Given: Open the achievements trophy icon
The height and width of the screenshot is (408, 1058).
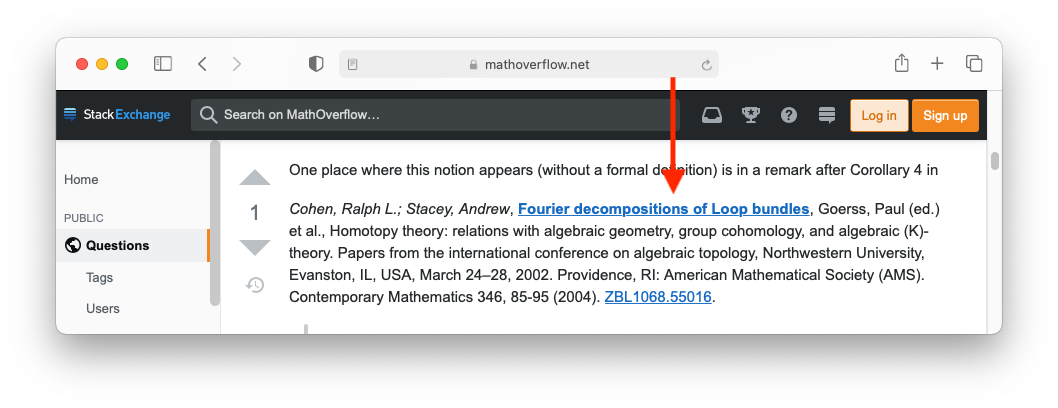Looking at the screenshot, I should pos(750,115).
